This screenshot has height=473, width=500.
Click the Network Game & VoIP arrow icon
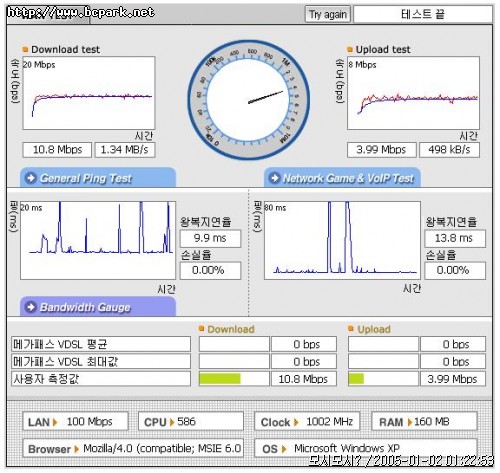(x=275, y=178)
